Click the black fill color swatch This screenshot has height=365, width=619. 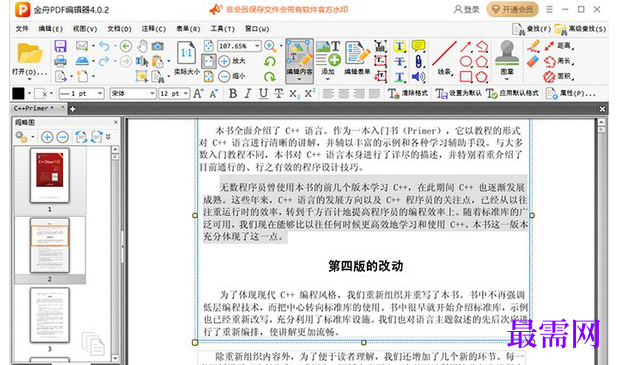coord(18,94)
